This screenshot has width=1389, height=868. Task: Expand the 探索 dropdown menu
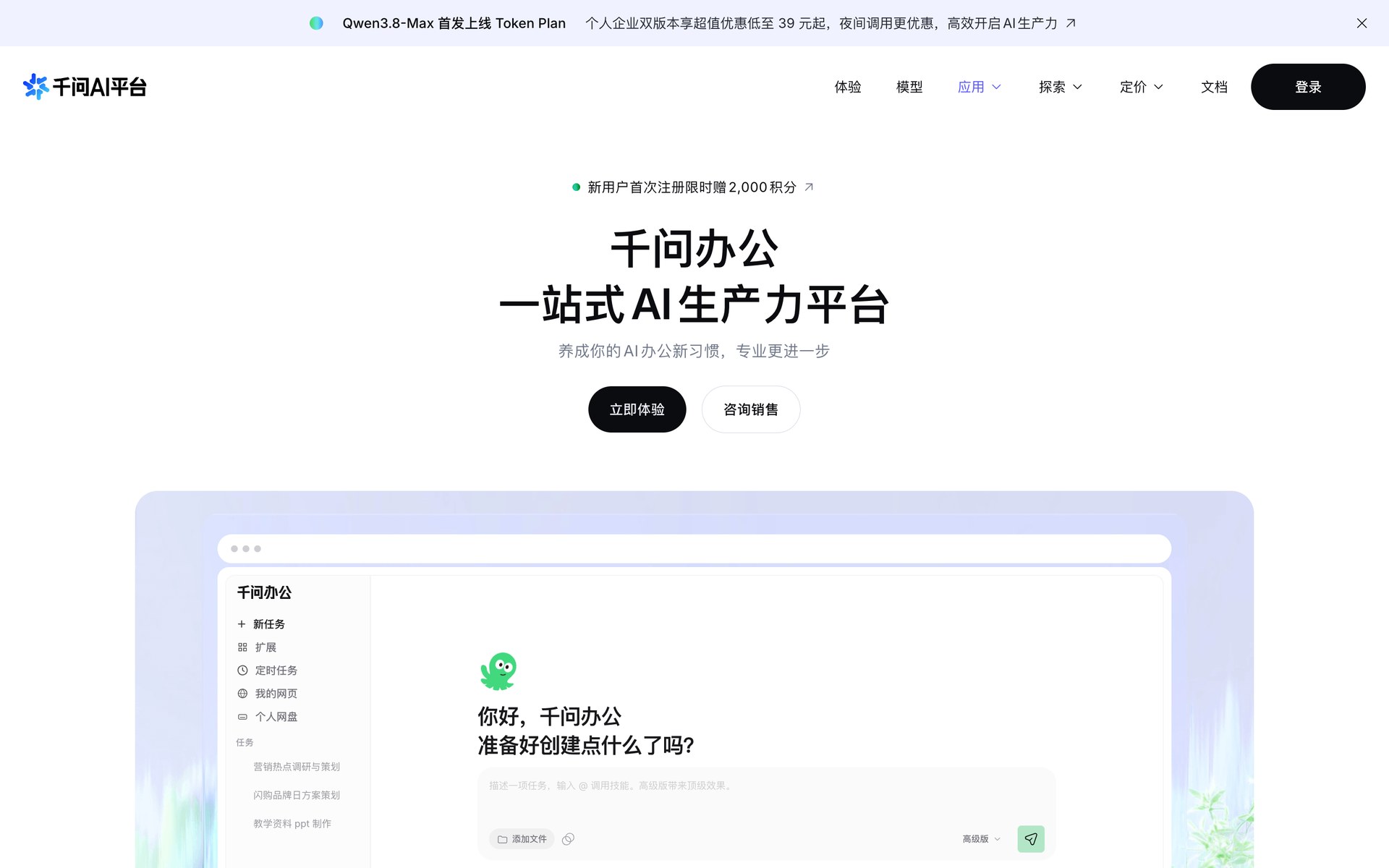click(x=1061, y=87)
